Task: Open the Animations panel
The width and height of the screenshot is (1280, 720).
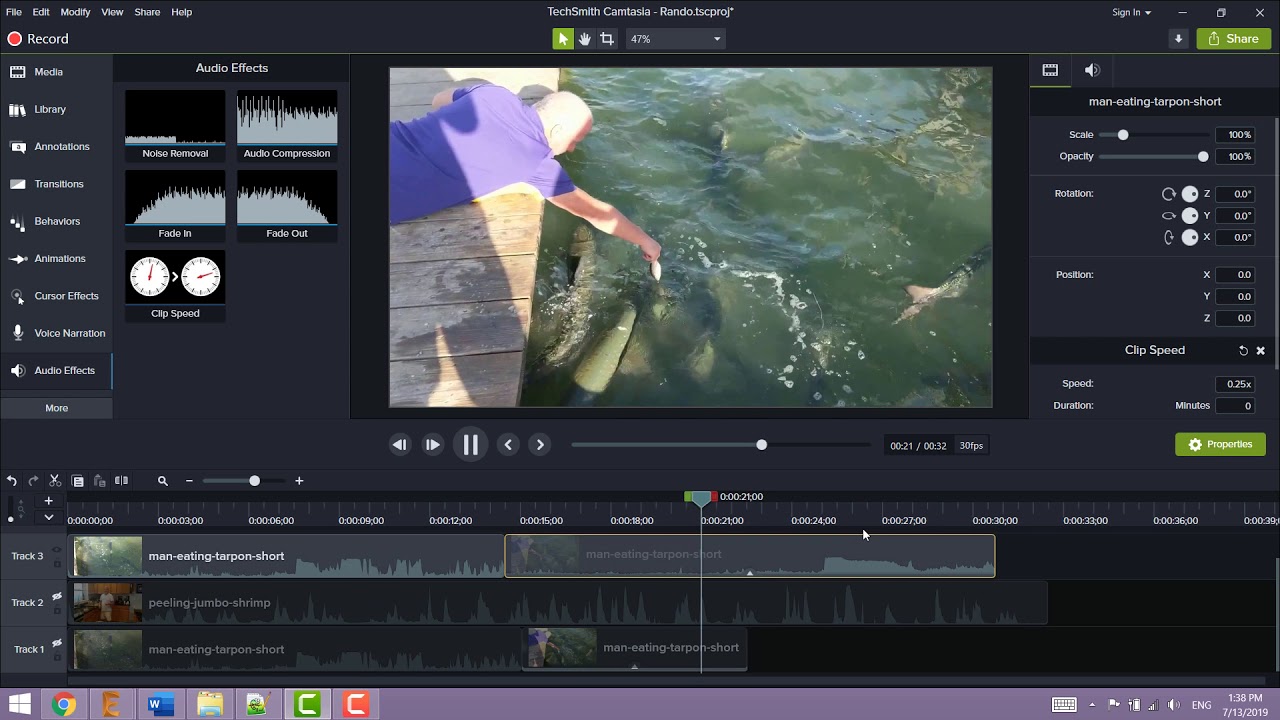Action: (x=56, y=258)
